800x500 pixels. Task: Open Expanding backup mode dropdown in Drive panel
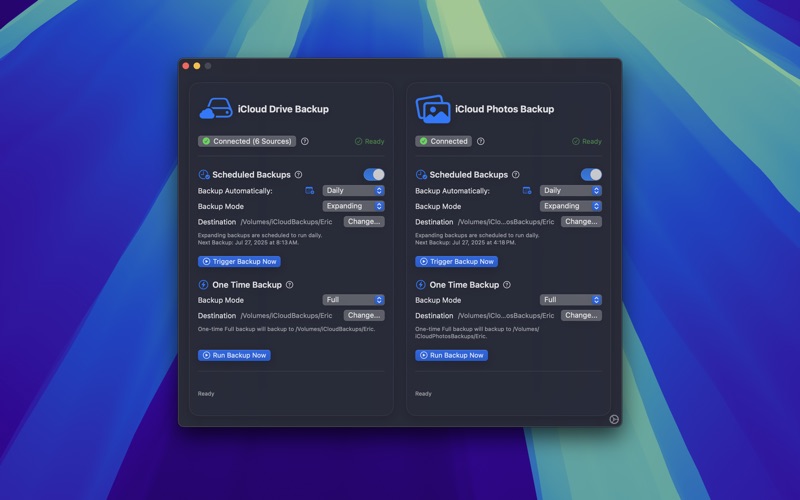(354, 206)
